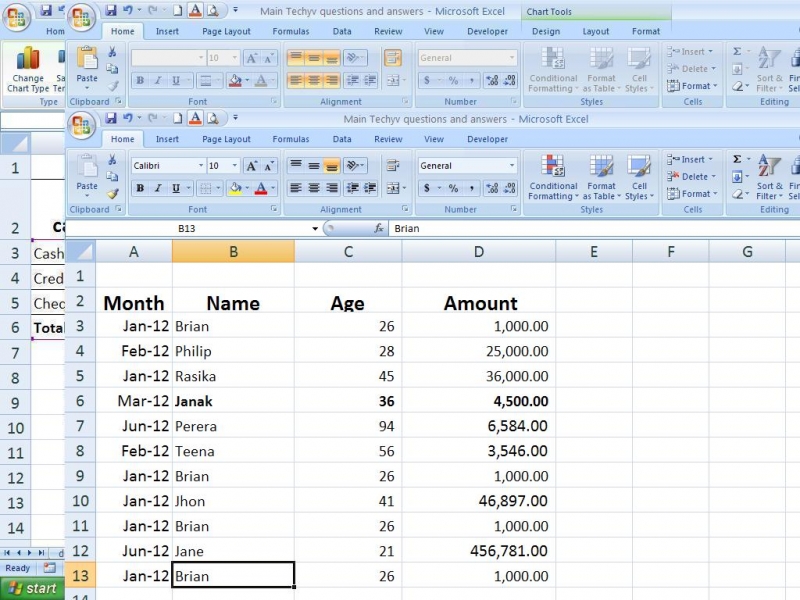Click the Office button in the frontmost Excel window
The width and height of the screenshot is (800, 600).
pyautogui.click(x=82, y=124)
